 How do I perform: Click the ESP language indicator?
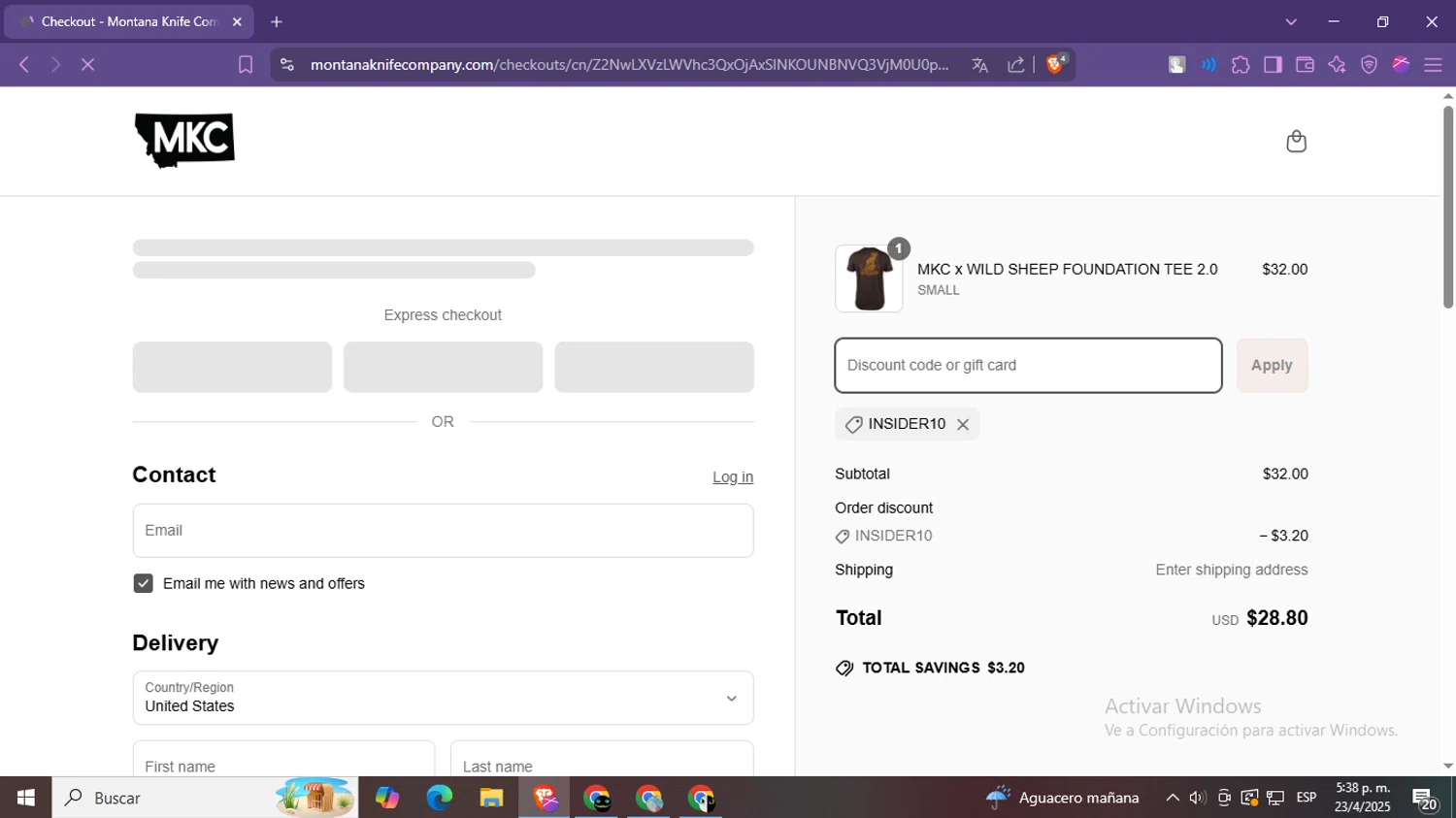coord(1307,798)
